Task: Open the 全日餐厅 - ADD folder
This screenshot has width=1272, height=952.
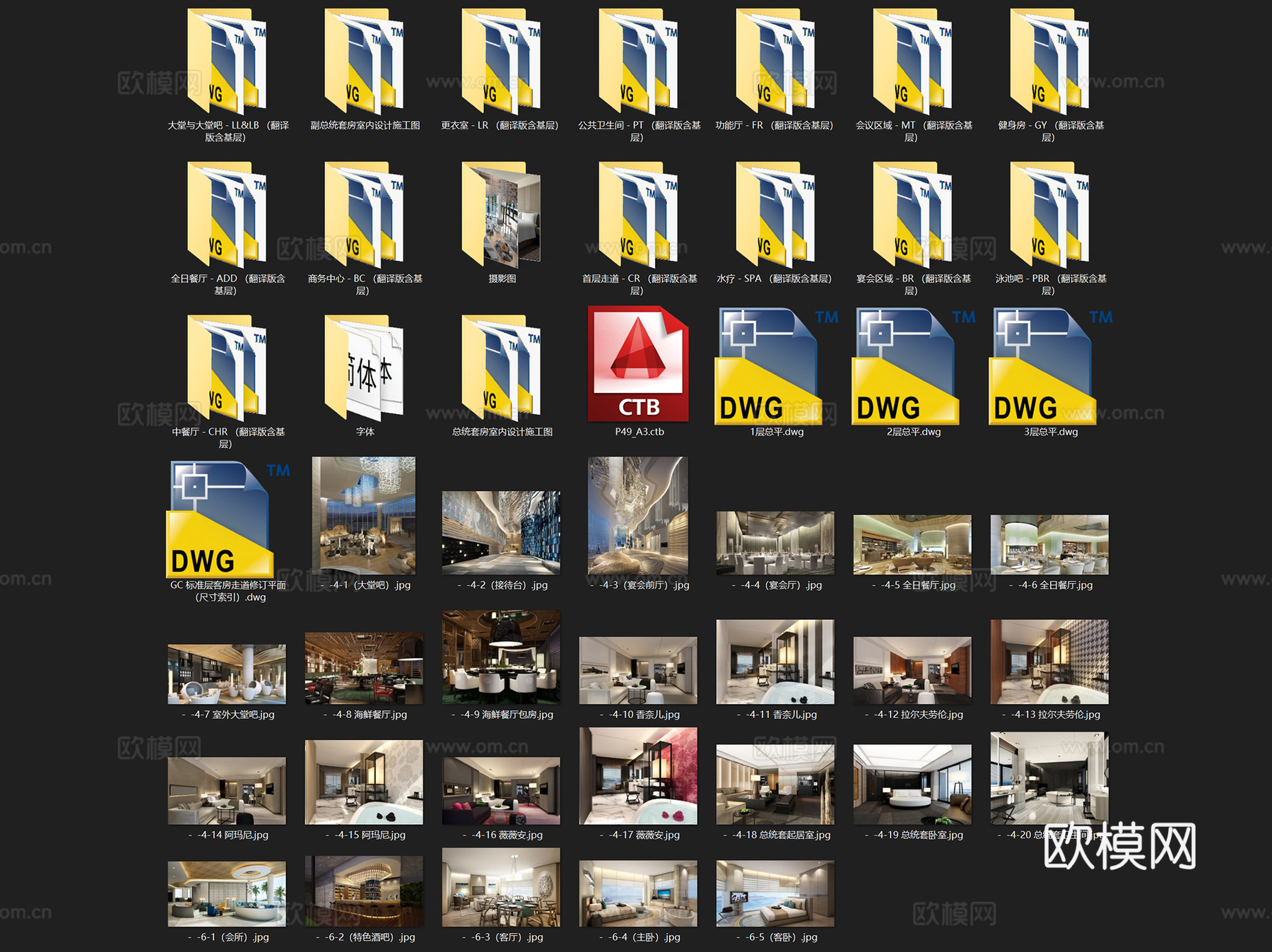Action: 227,215
